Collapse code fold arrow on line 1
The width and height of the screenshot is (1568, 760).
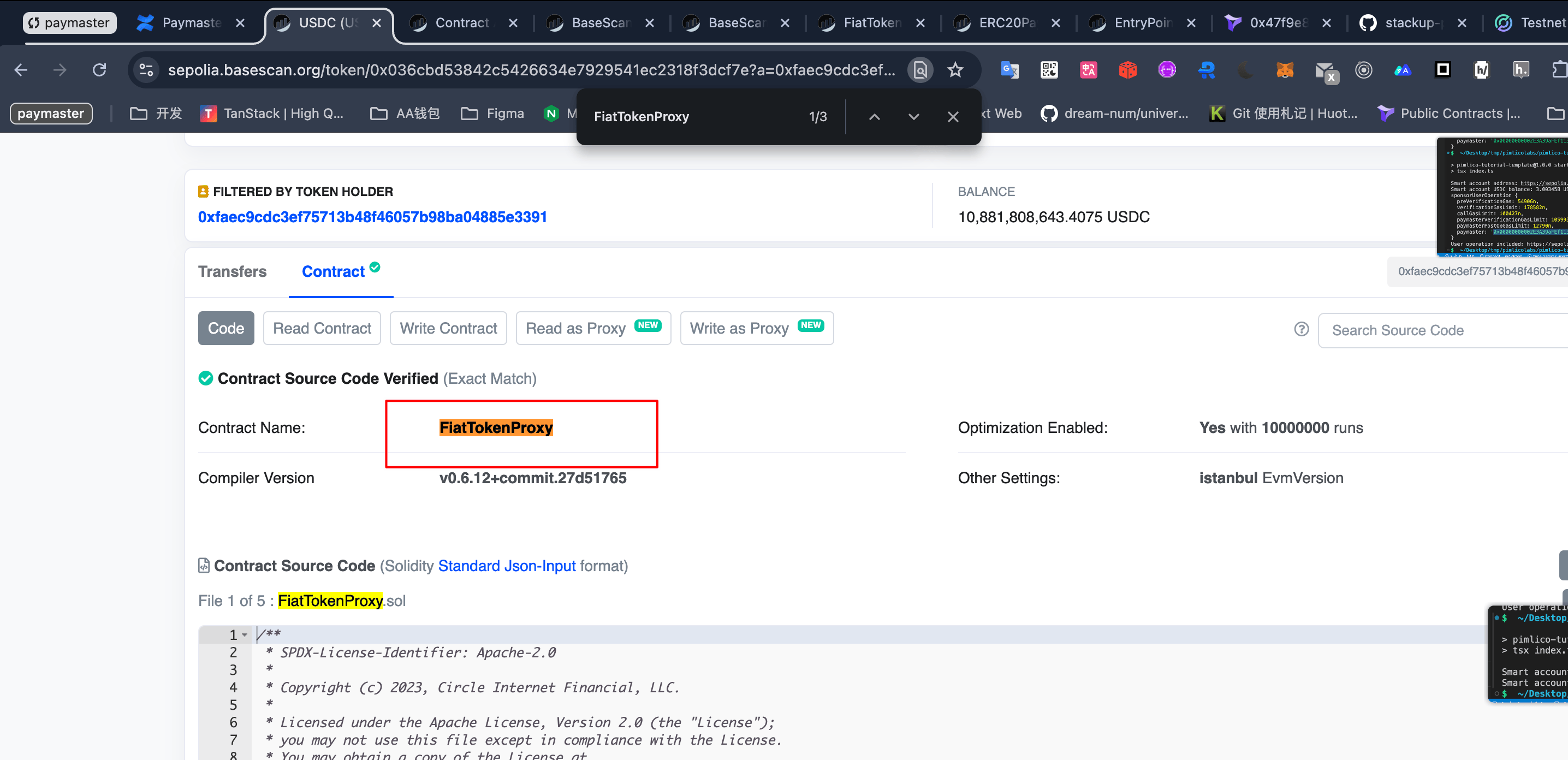pos(245,634)
